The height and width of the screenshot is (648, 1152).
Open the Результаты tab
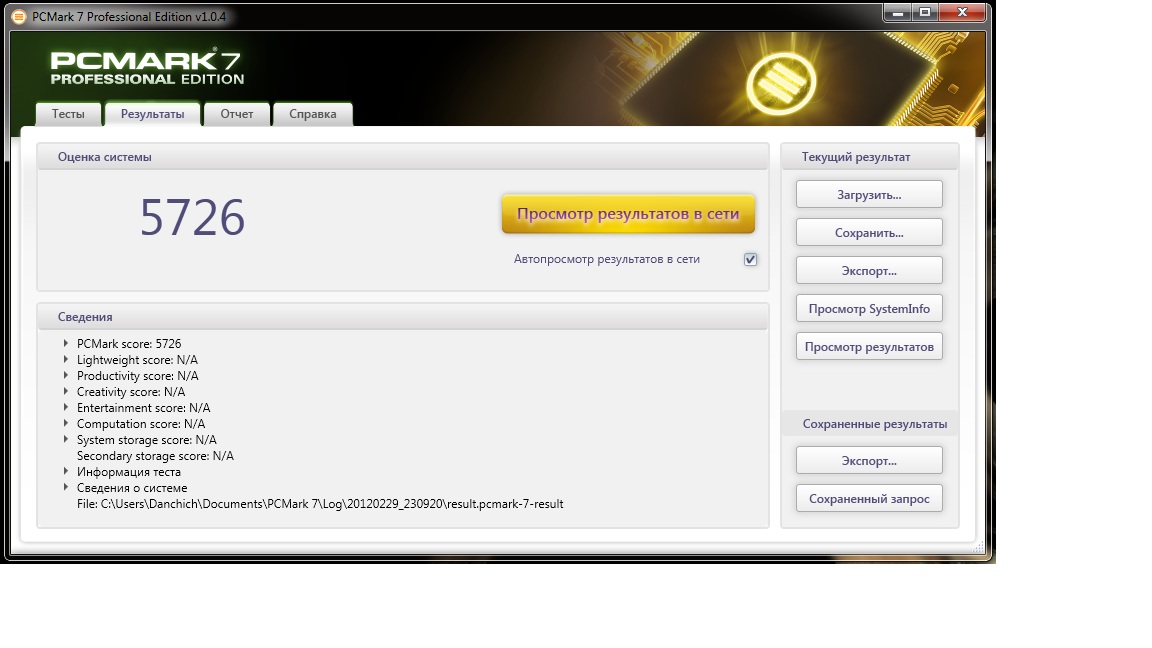(x=153, y=114)
